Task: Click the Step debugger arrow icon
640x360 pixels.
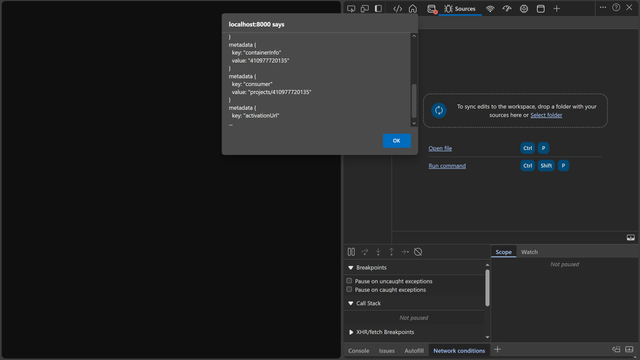Action: (x=404, y=252)
